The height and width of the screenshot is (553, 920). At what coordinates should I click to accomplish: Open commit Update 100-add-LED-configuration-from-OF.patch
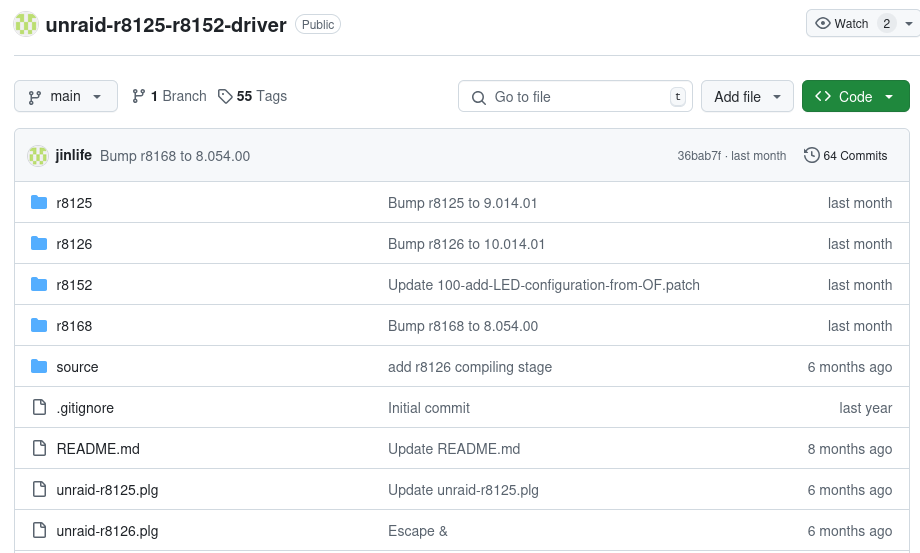tap(544, 285)
